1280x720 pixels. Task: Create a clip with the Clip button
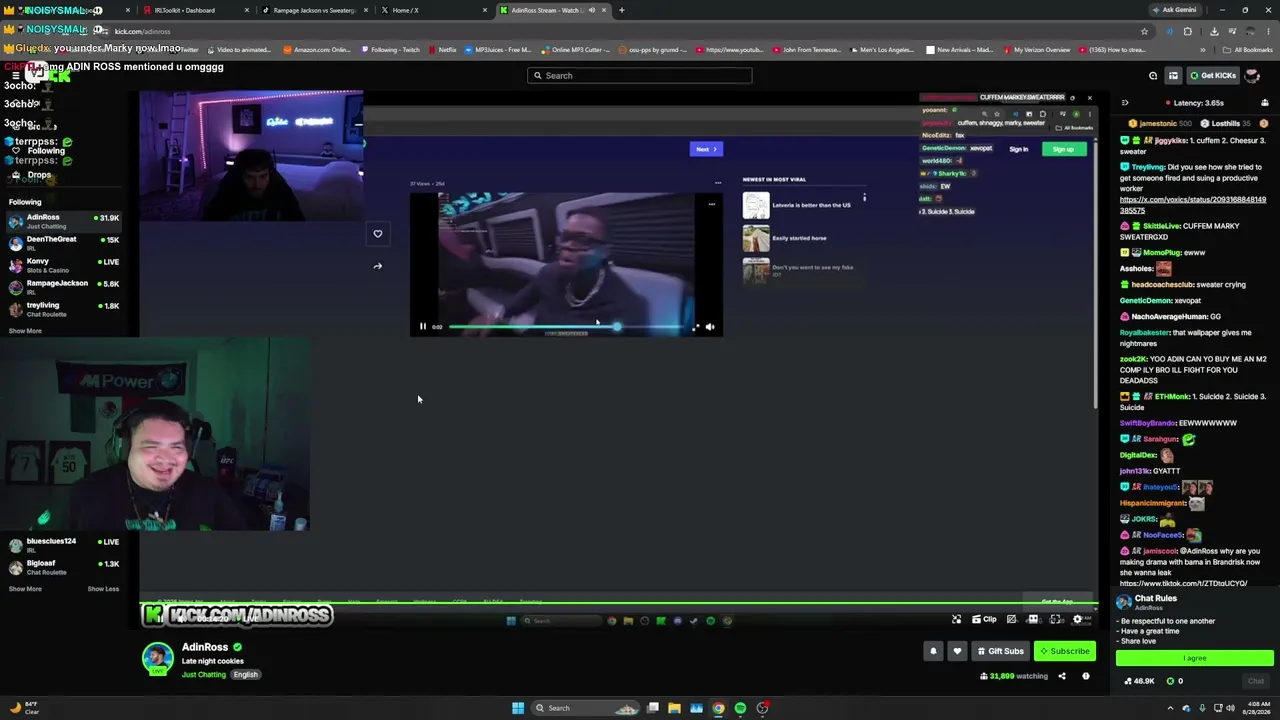984,619
